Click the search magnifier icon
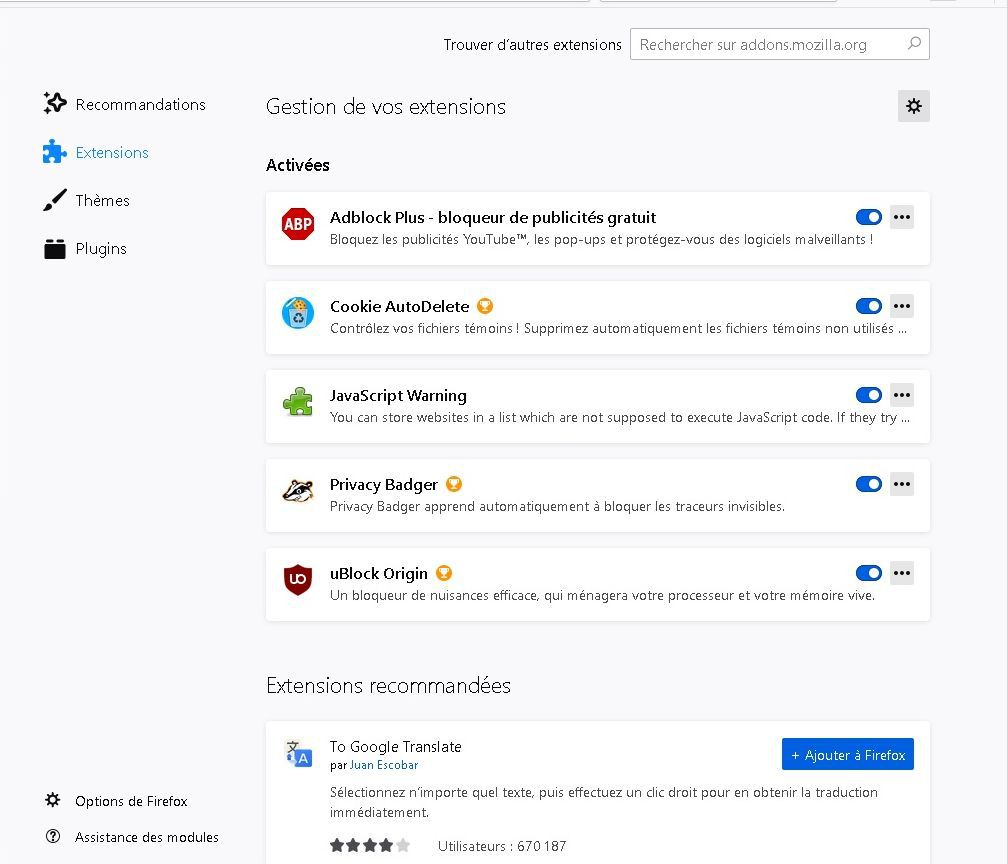 (x=914, y=44)
